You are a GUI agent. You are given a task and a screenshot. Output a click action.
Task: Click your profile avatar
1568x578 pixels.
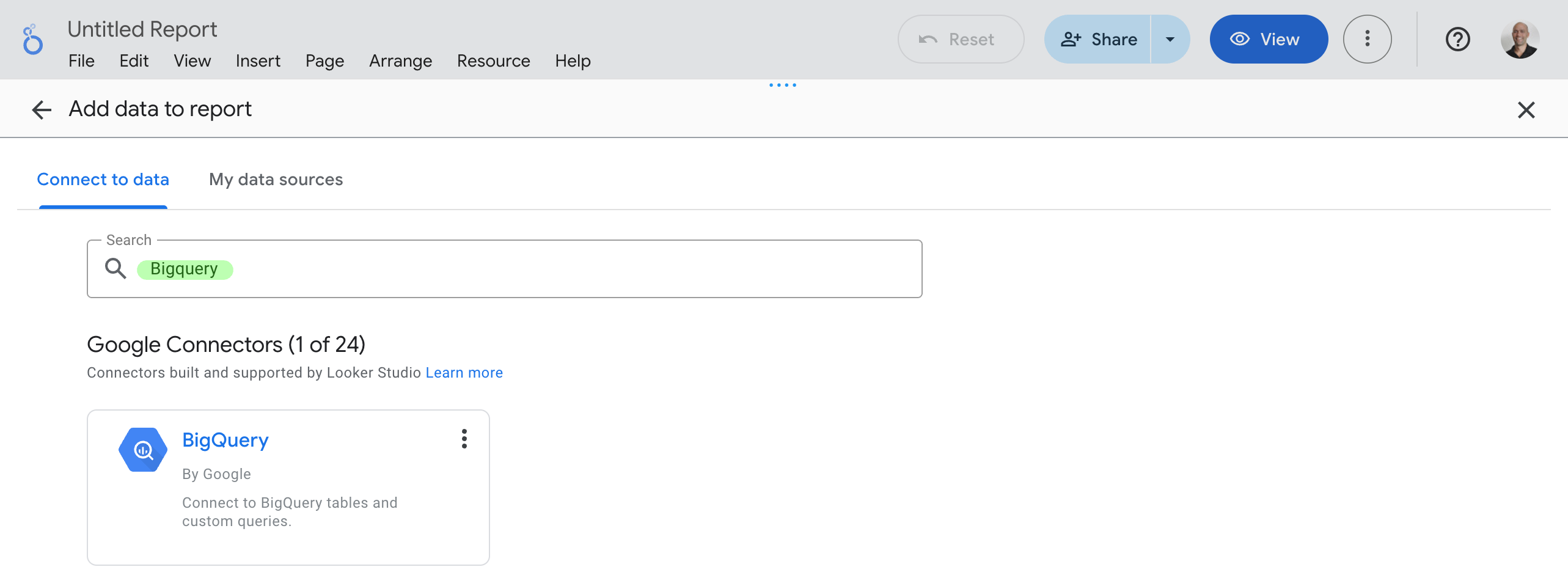click(1522, 39)
